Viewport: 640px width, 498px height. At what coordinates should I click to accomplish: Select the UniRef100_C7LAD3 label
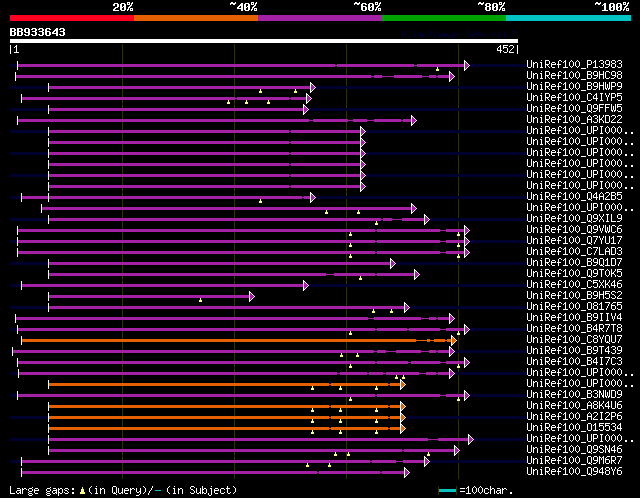click(x=574, y=251)
